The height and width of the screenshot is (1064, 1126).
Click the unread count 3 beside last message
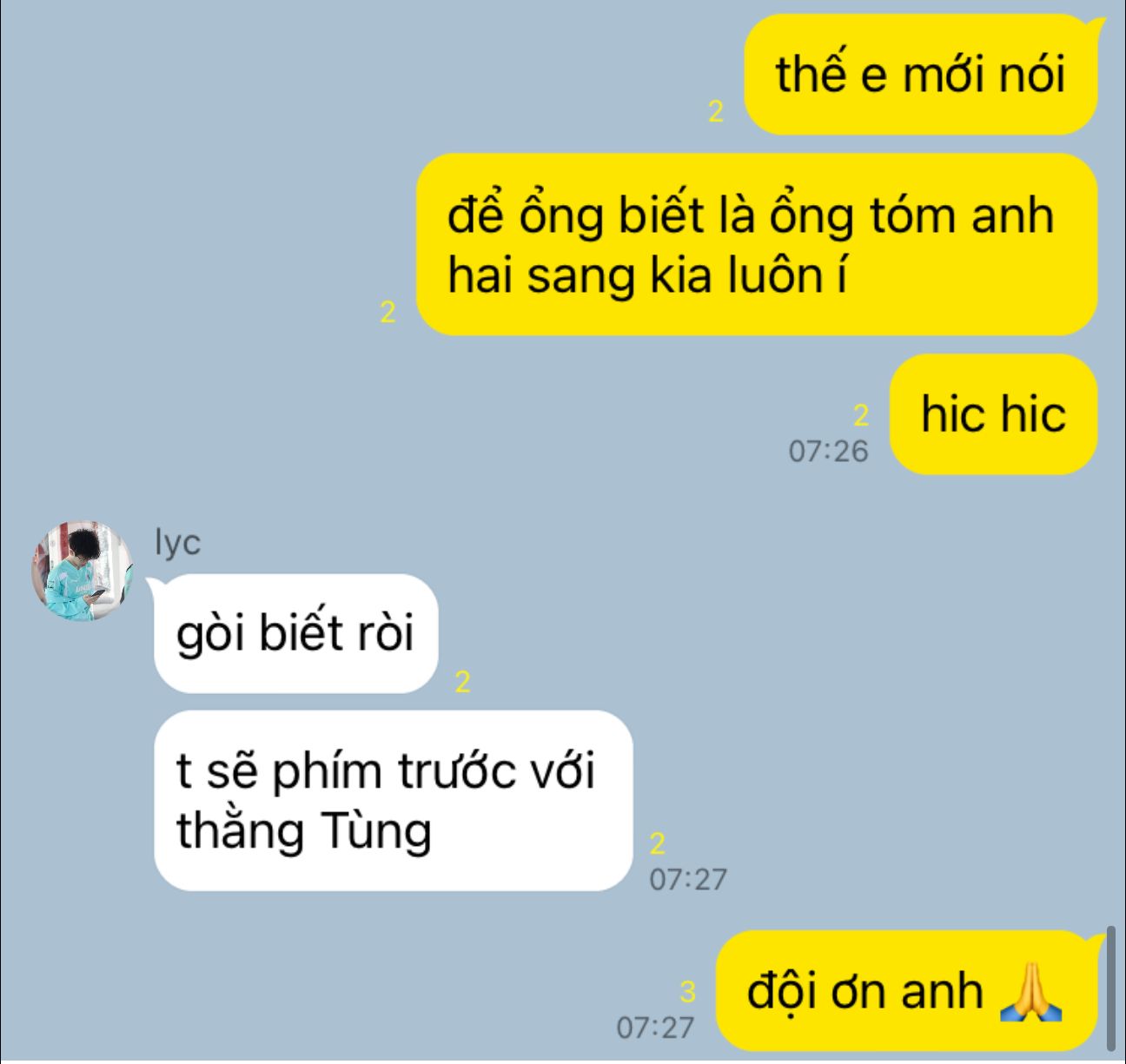coord(687,991)
